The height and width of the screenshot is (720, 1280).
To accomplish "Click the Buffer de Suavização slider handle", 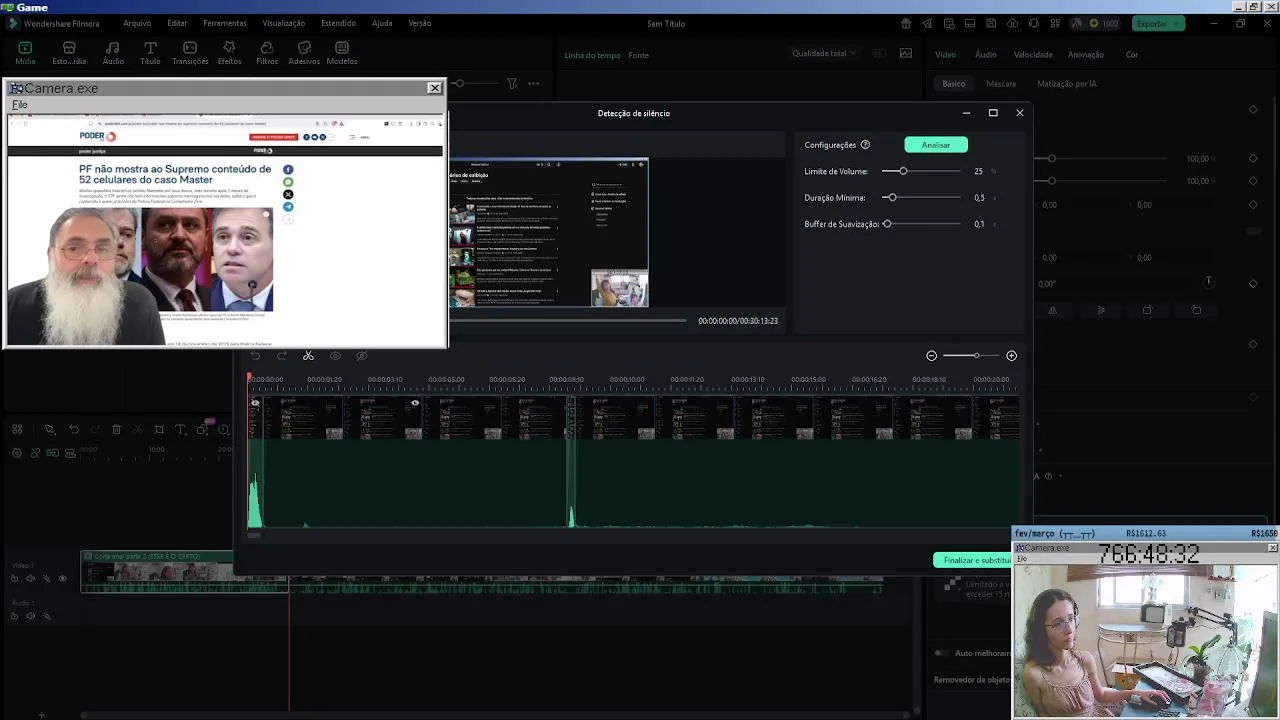I will coord(887,224).
